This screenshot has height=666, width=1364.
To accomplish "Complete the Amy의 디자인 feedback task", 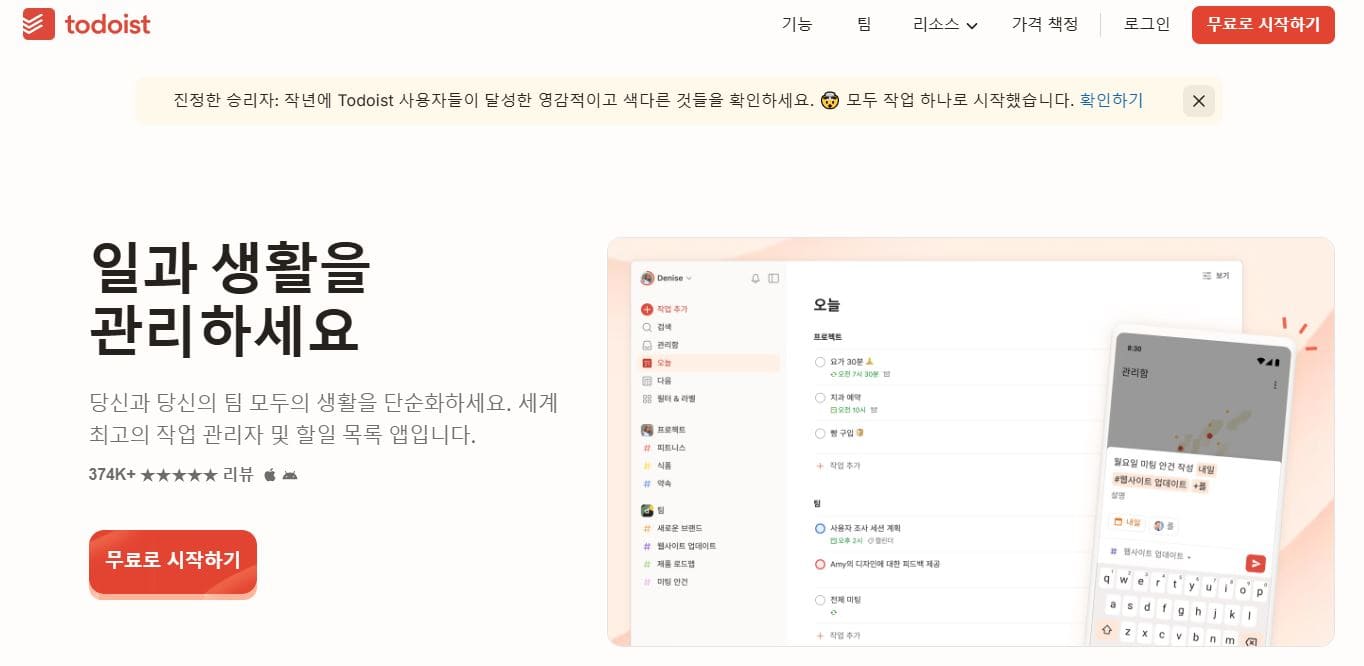I will [820, 564].
